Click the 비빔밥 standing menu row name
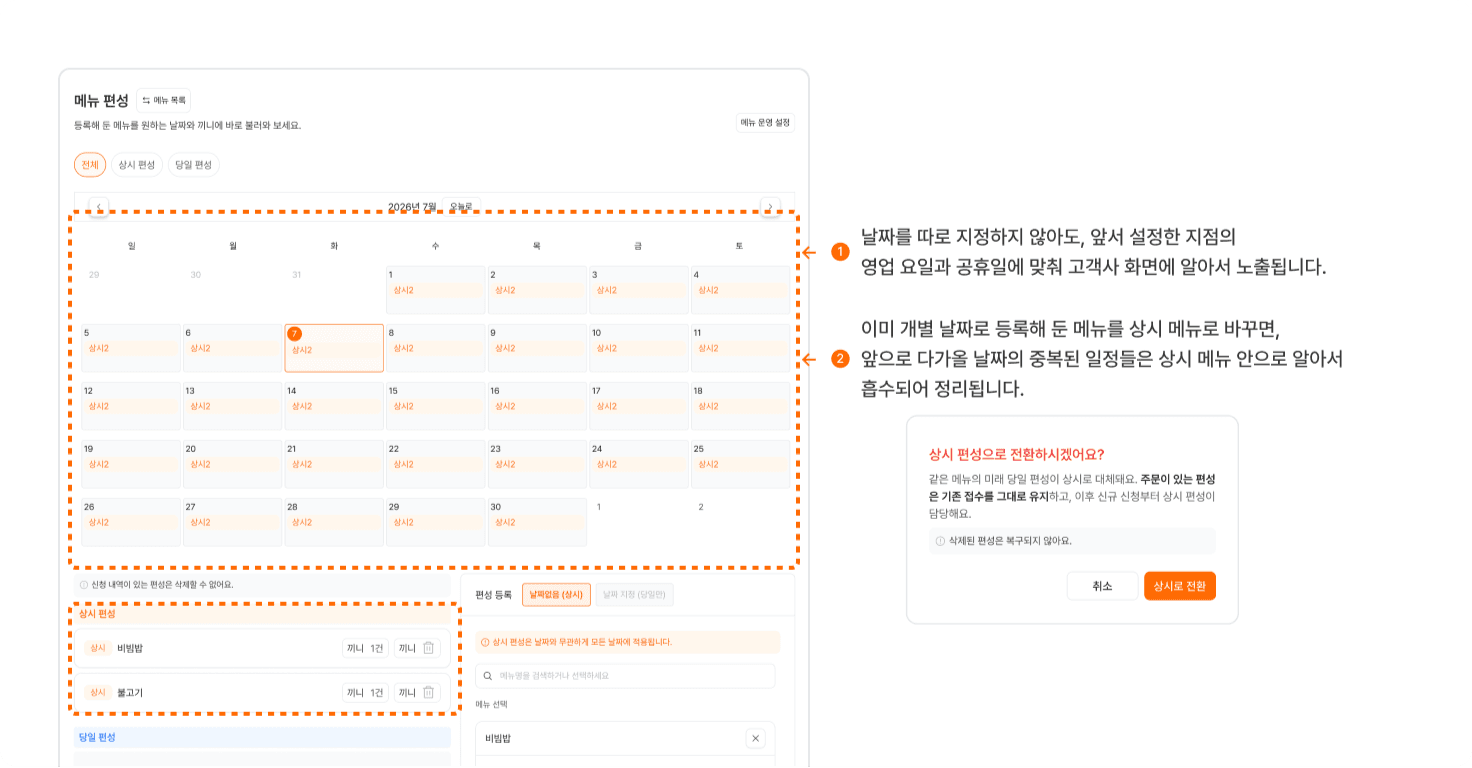This screenshot has width=1472, height=768. pyautogui.click(x=130, y=648)
